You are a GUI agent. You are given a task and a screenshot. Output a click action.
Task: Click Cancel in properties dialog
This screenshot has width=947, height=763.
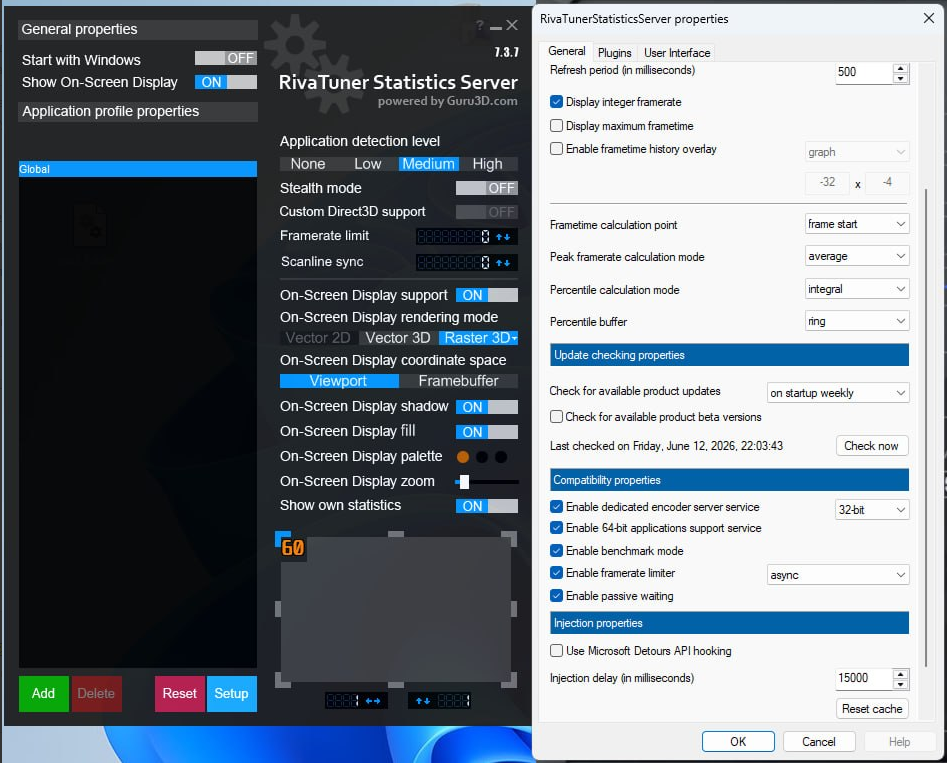point(819,742)
